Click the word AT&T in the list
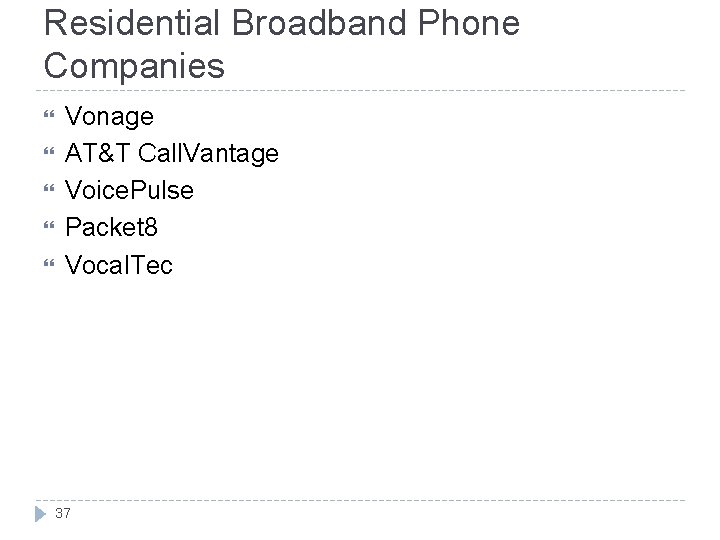Screen dimensions: 720x540 coord(98,154)
